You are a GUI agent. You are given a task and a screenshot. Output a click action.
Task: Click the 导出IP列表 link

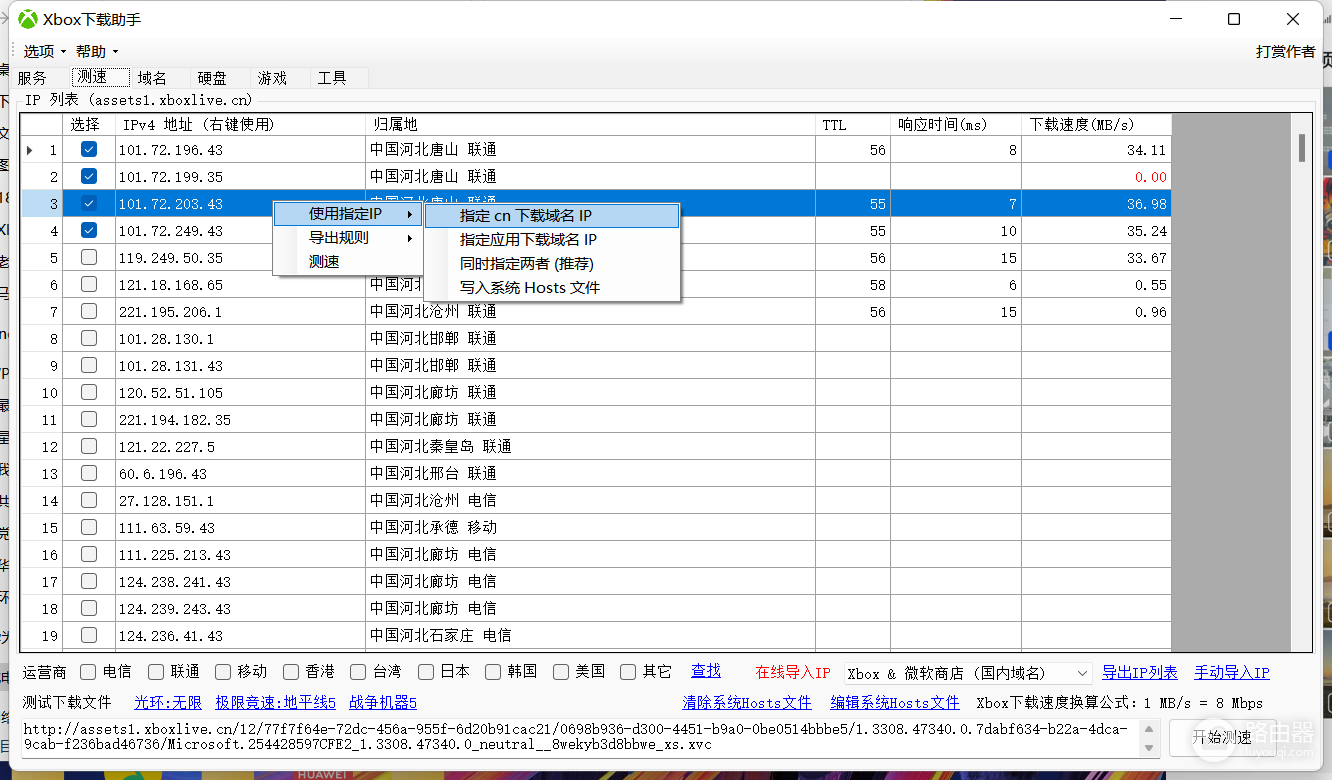[1140, 672]
